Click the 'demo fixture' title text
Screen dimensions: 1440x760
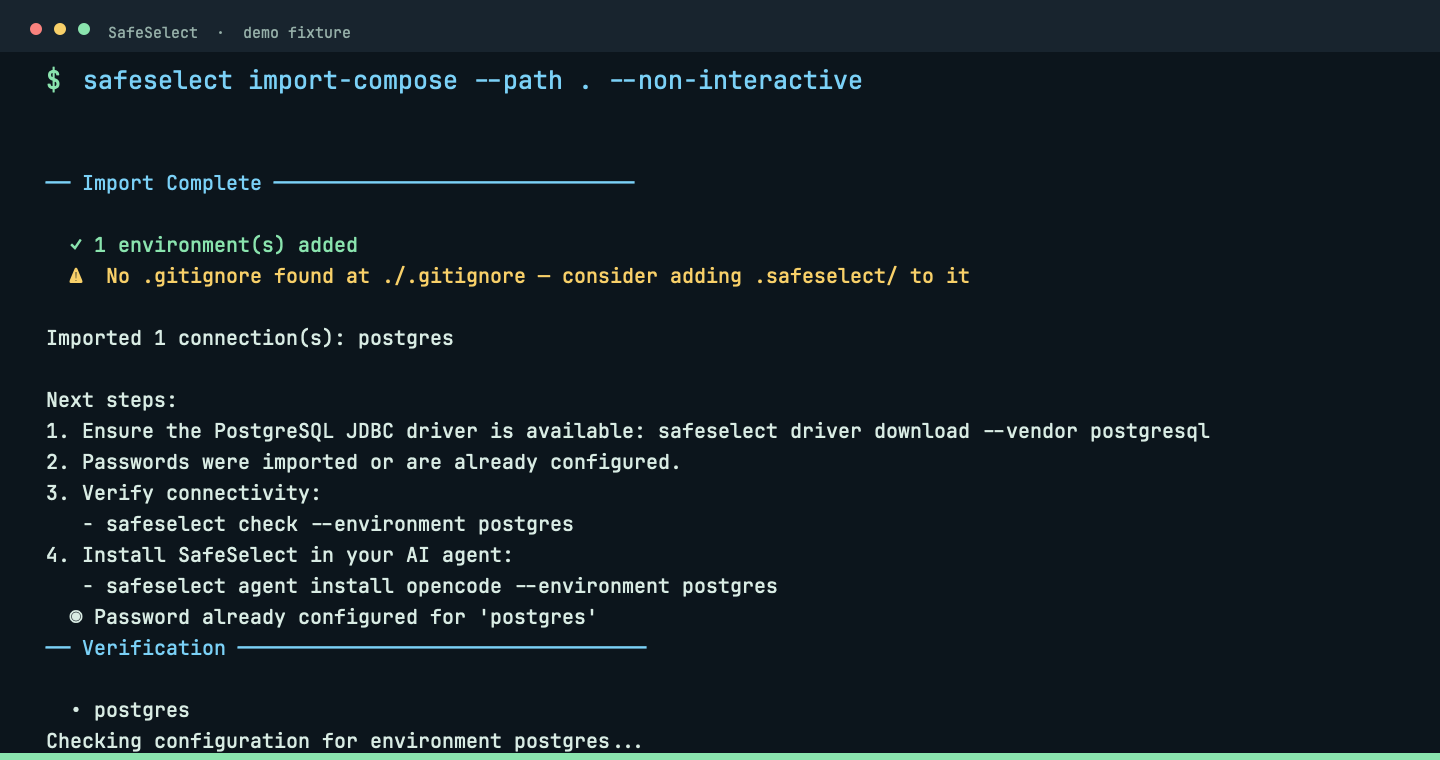point(297,32)
